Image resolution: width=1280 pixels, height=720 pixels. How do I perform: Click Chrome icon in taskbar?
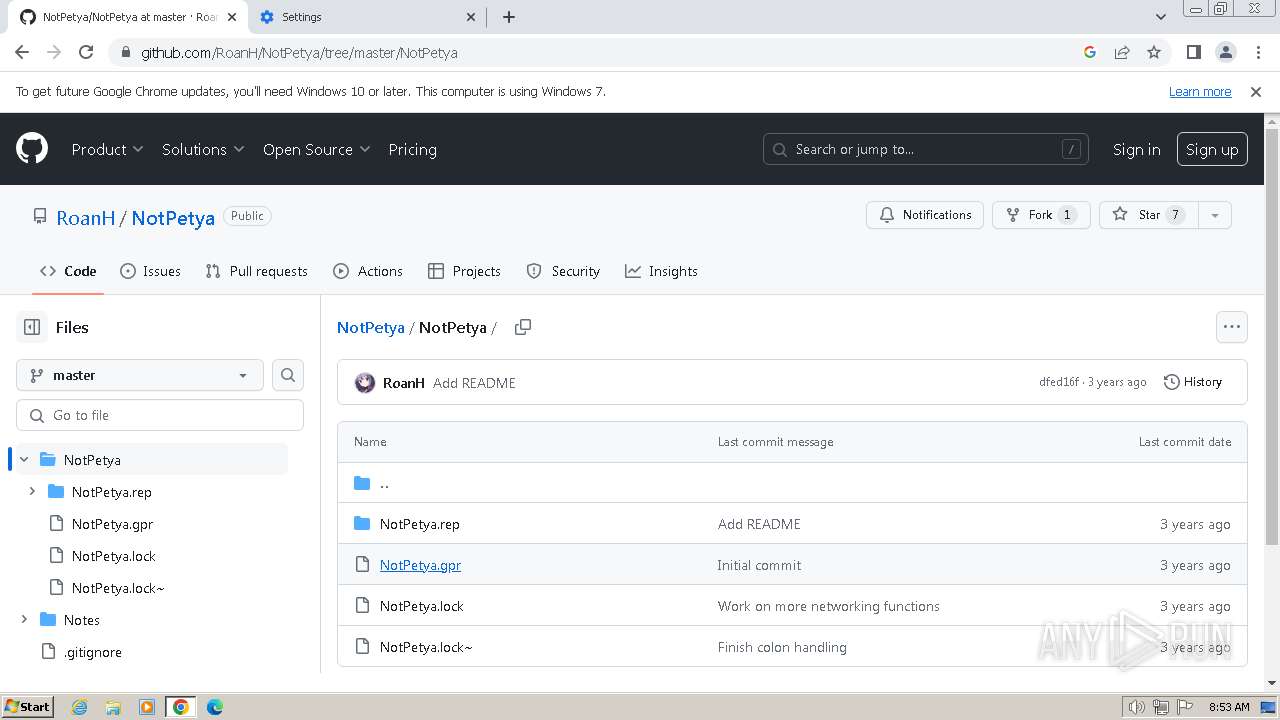click(x=181, y=707)
